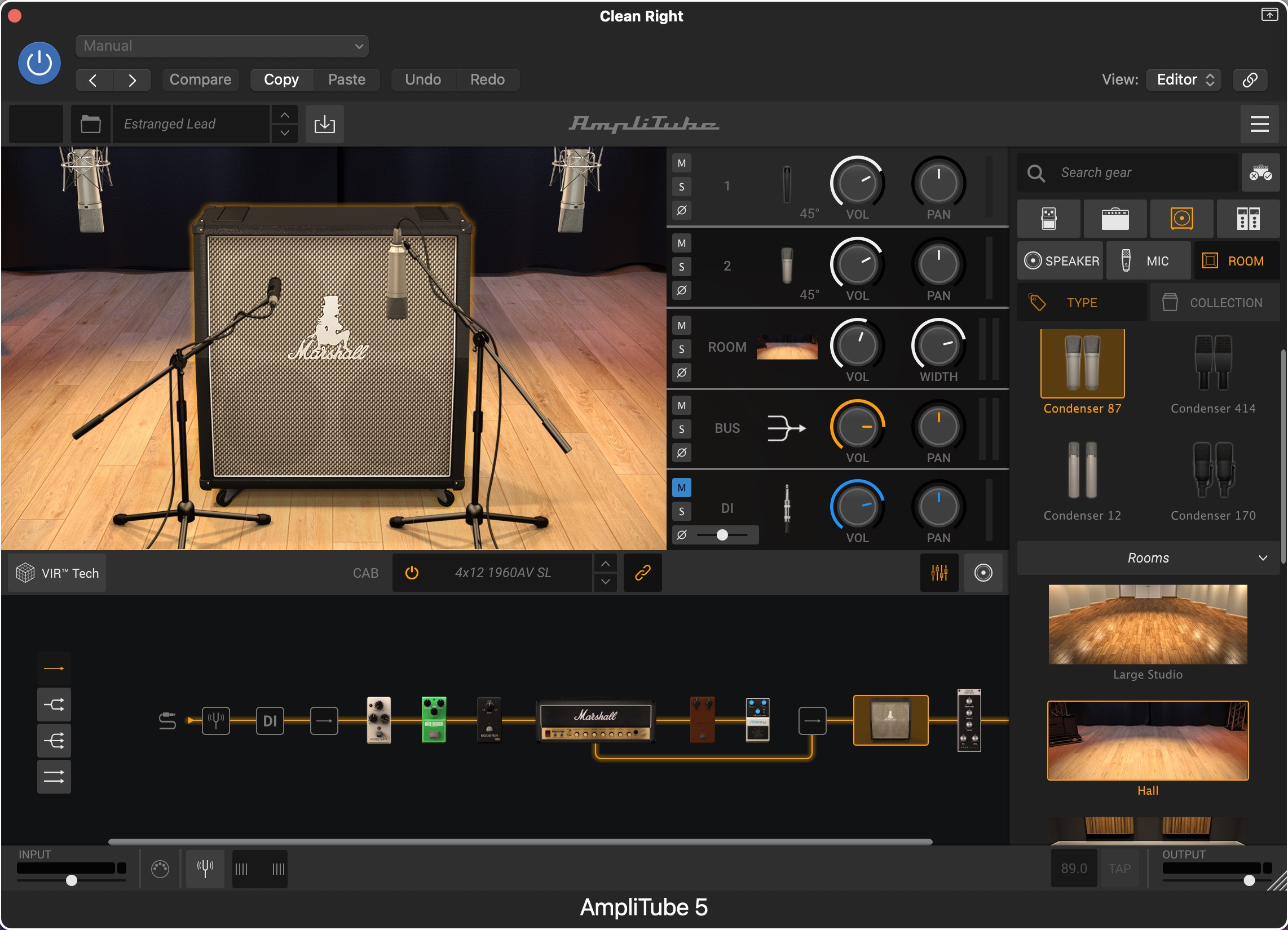Click the Compare button

tap(200, 79)
